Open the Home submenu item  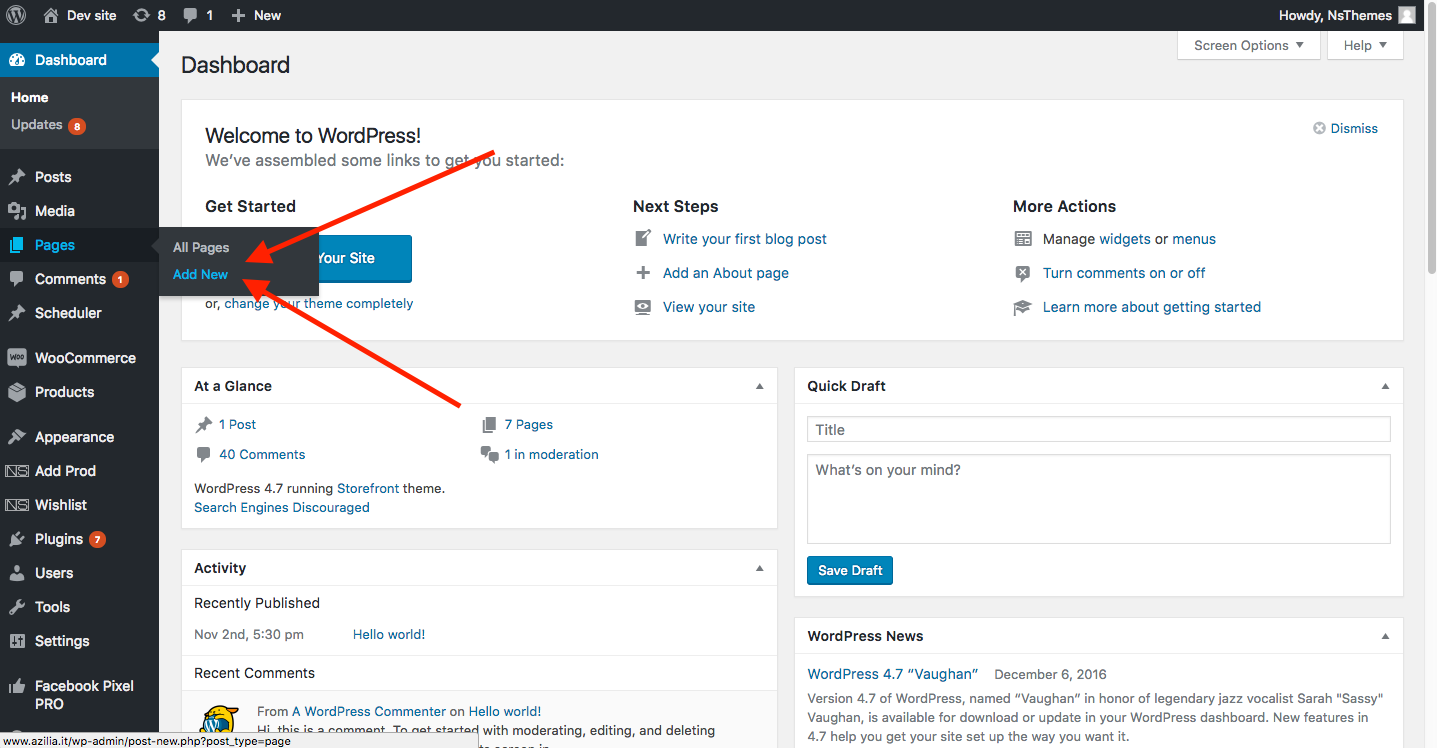(30, 97)
